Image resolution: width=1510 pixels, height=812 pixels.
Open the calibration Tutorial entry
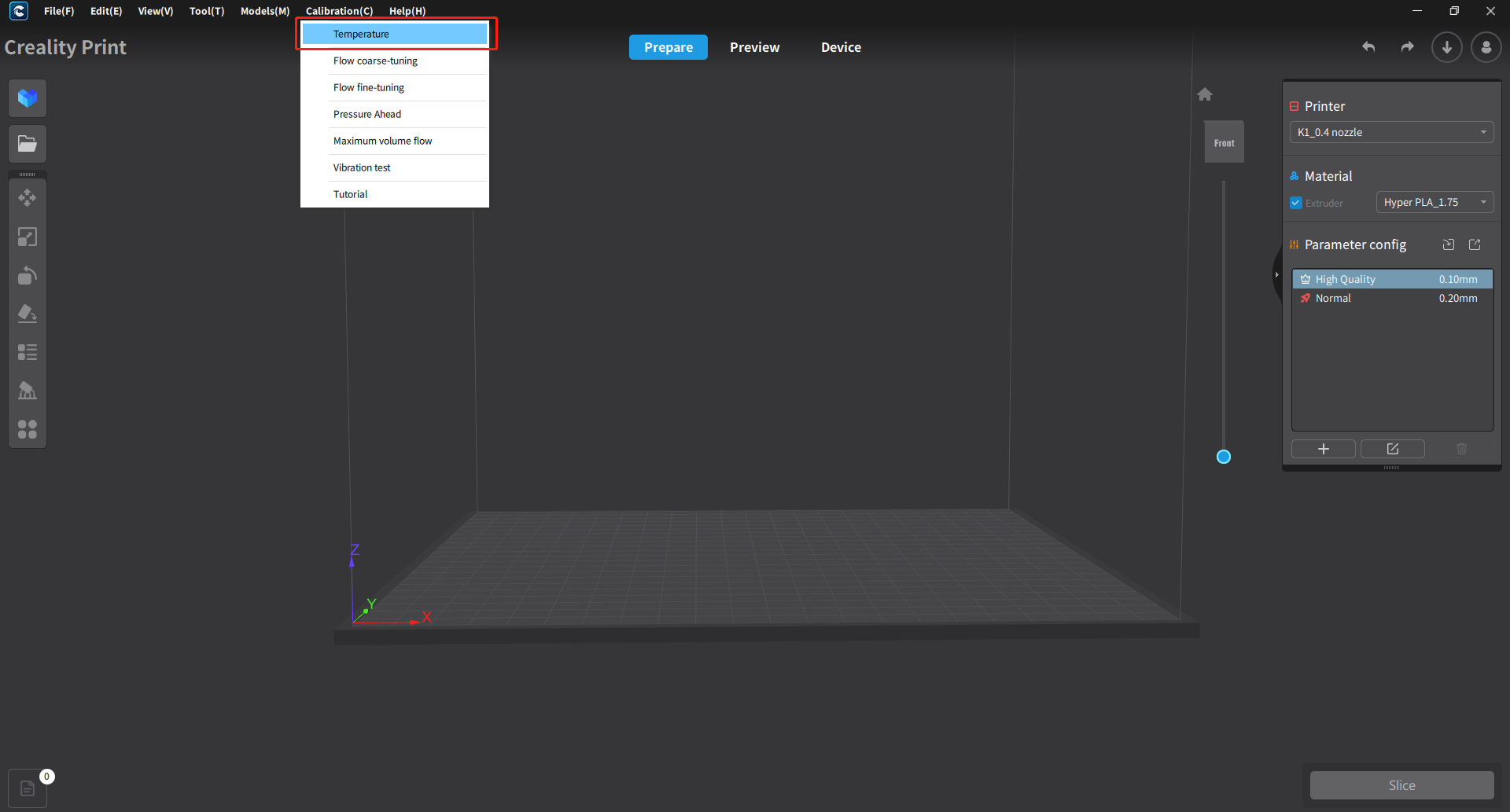pyautogui.click(x=395, y=194)
